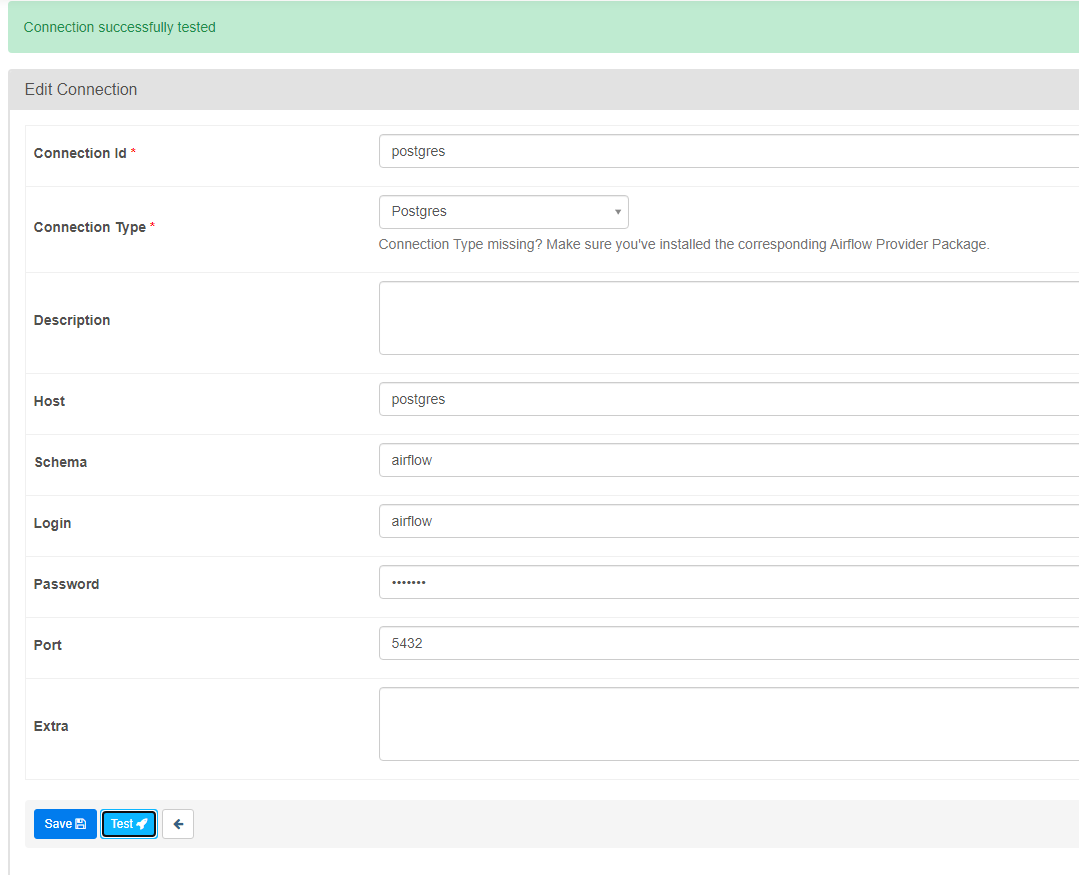
Task: Click the Save button with floppy disk icon
Action: [65, 824]
